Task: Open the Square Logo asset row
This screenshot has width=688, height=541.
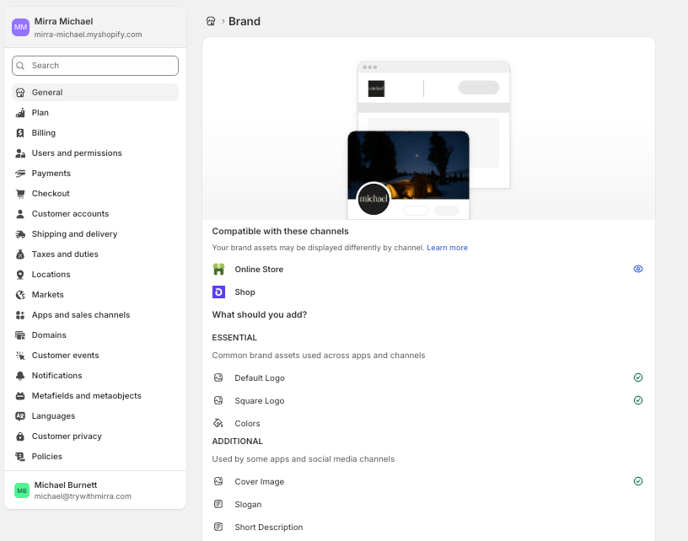Action: [428, 401]
